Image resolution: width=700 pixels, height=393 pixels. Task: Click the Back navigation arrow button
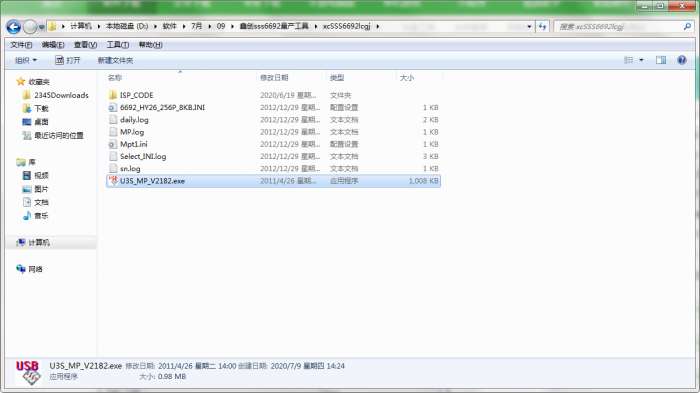pyautogui.click(x=13, y=27)
